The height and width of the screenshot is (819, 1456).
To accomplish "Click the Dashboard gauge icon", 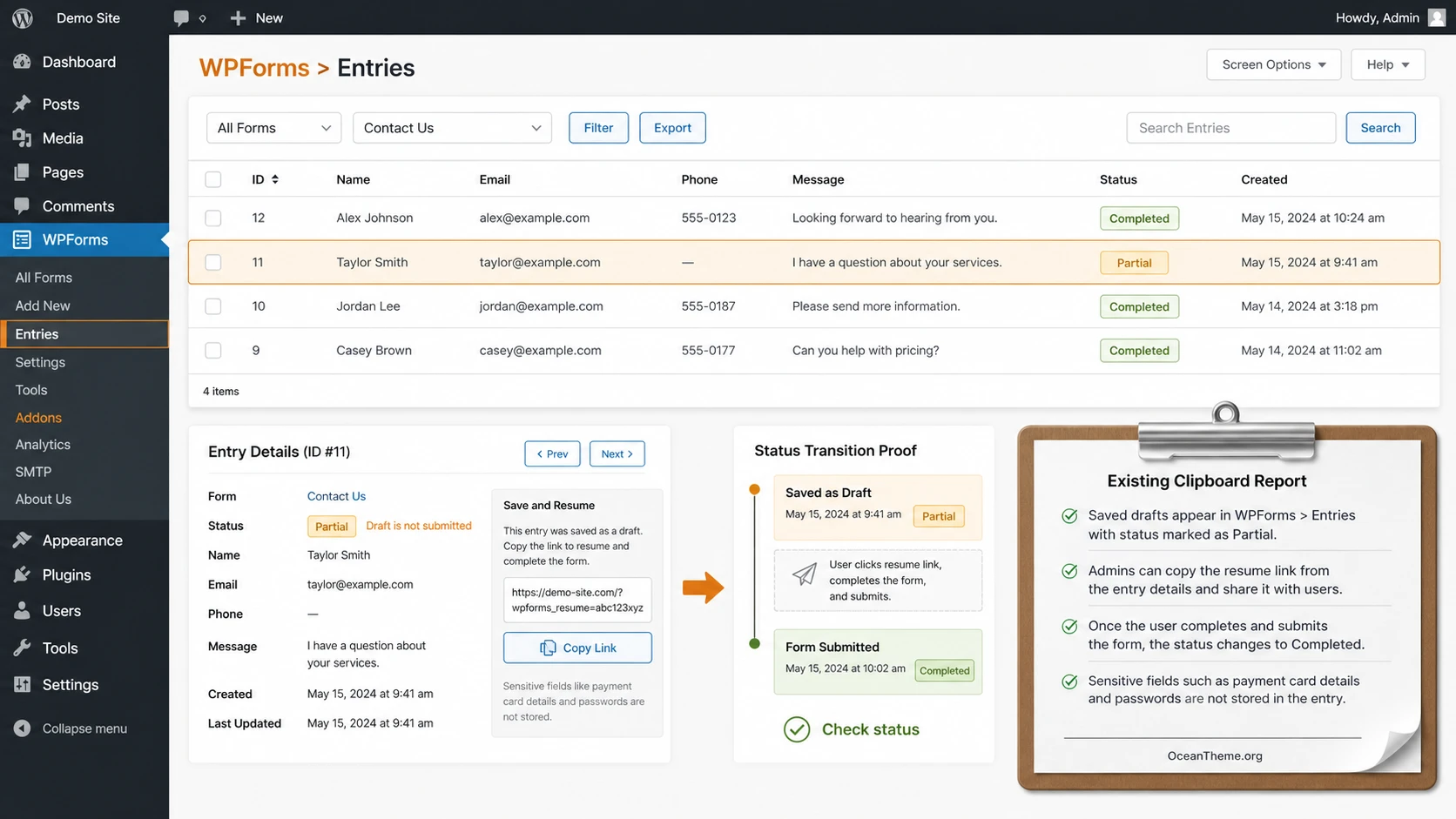I will click(x=23, y=62).
